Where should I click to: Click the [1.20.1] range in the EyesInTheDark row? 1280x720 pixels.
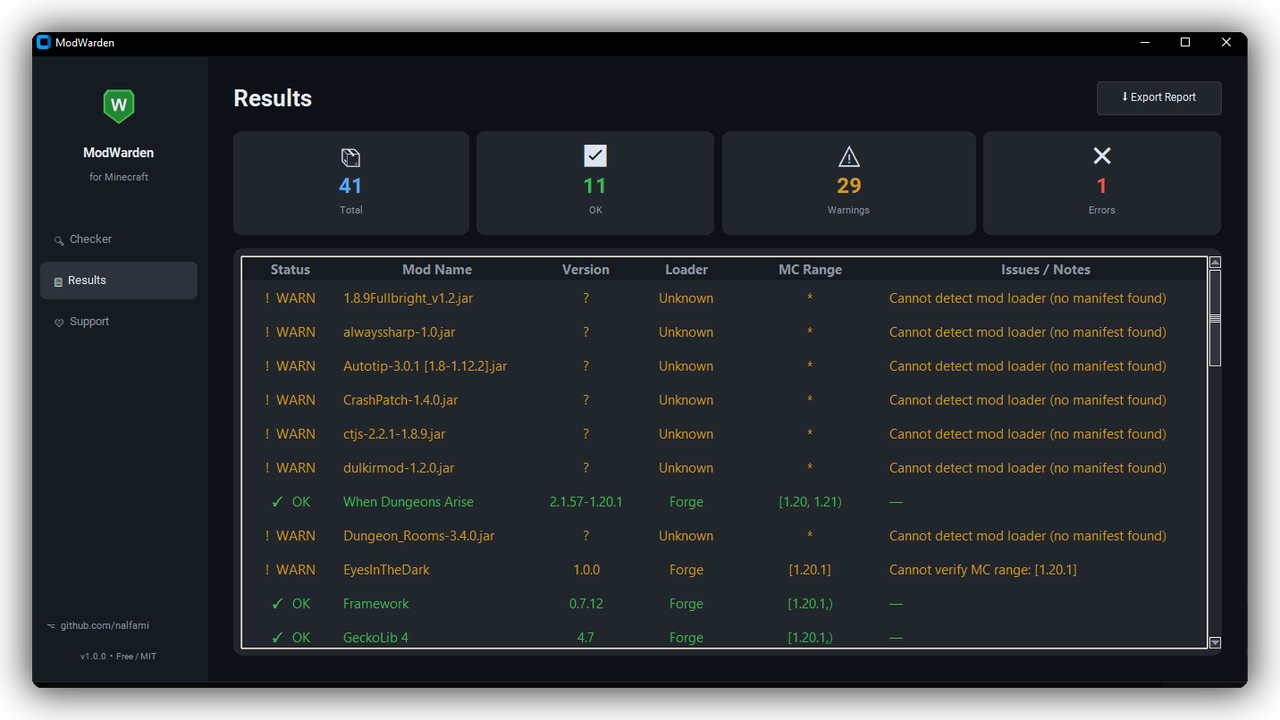pyautogui.click(x=810, y=570)
